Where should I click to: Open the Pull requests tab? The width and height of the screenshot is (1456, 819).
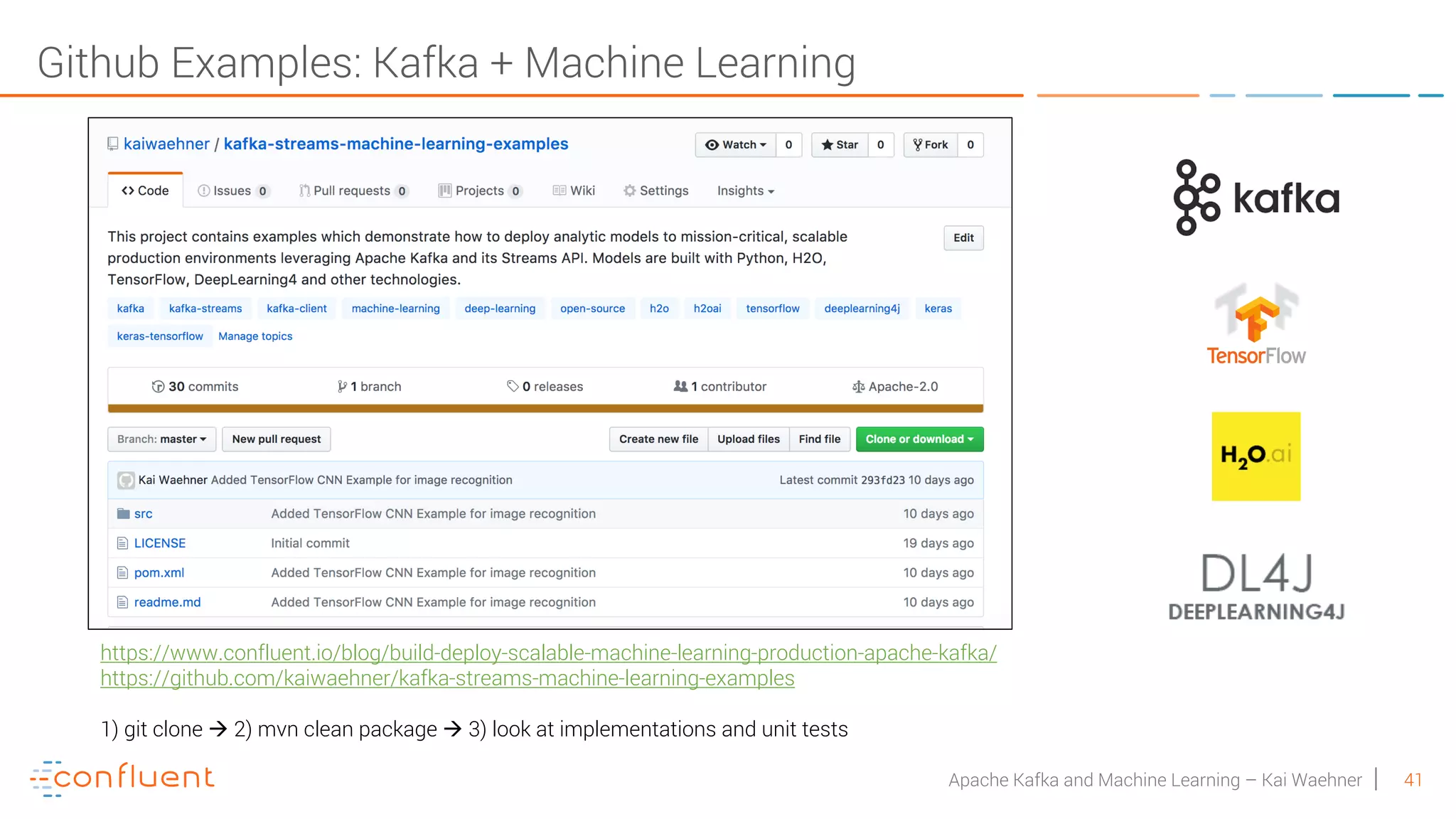353,191
